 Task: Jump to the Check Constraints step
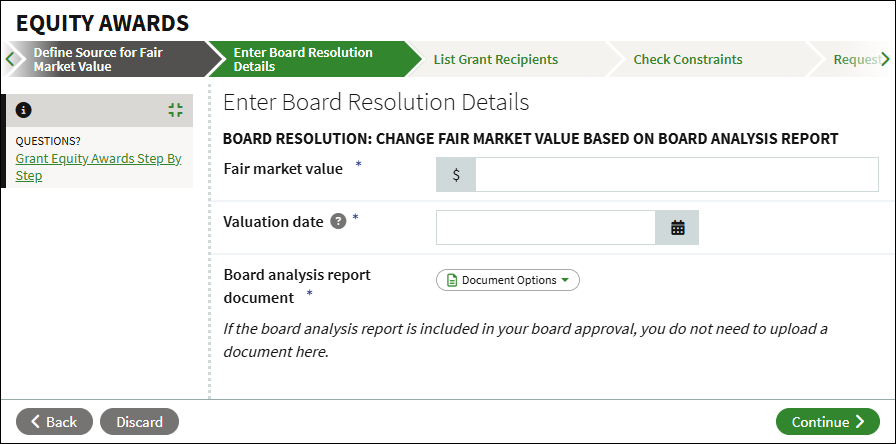coord(687,59)
